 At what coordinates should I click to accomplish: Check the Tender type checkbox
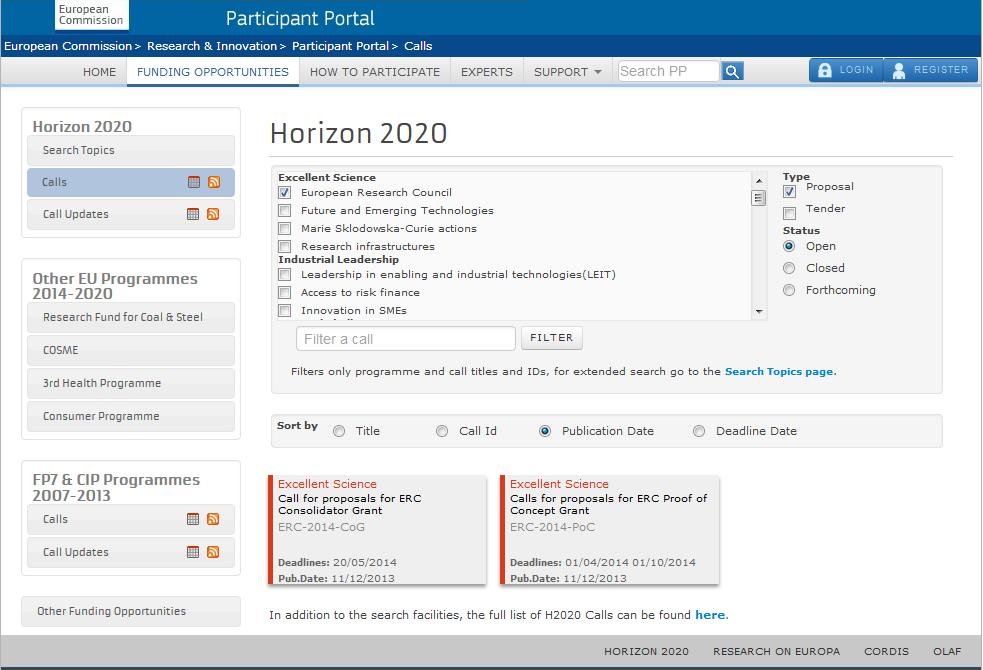click(x=789, y=213)
